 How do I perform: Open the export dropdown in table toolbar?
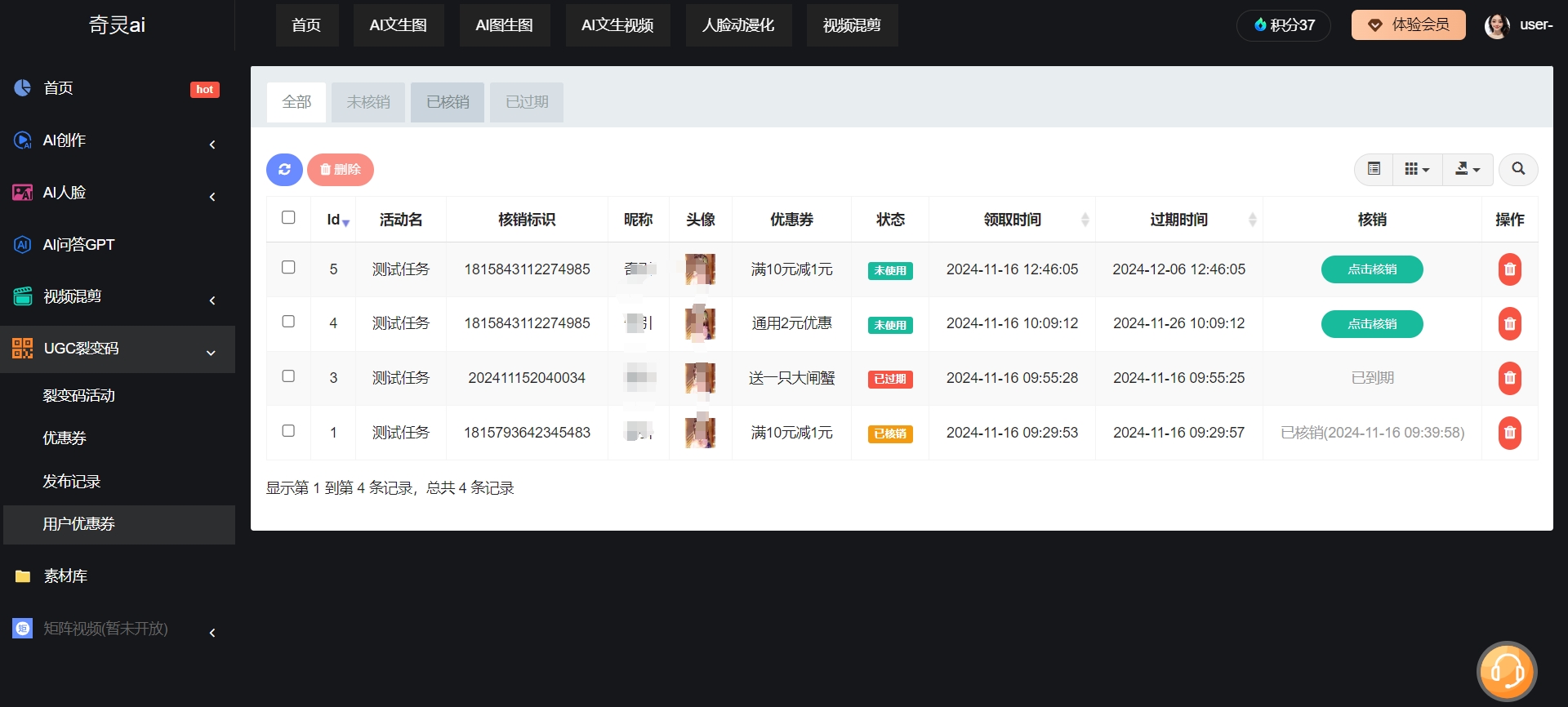(x=1467, y=169)
